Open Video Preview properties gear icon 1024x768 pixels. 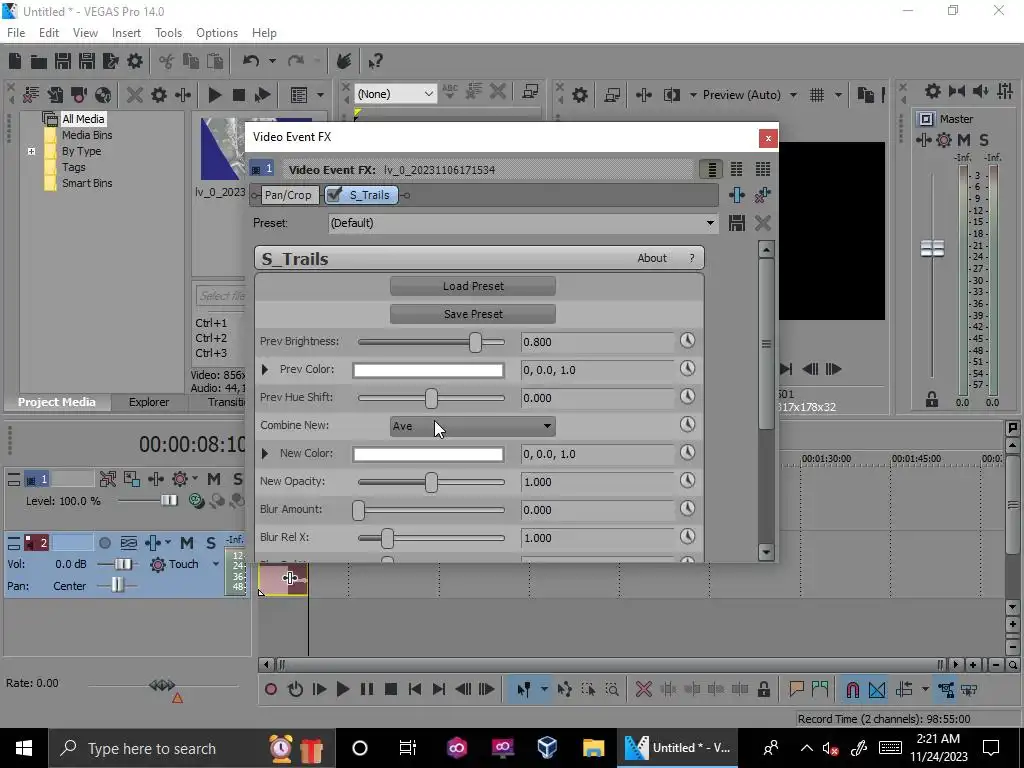[579, 95]
